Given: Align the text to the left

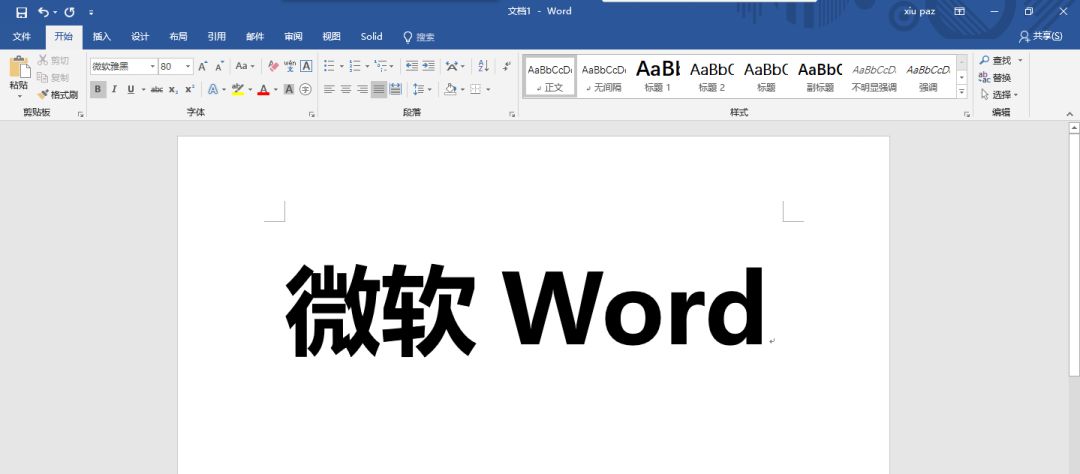Looking at the screenshot, I should [329, 89].
